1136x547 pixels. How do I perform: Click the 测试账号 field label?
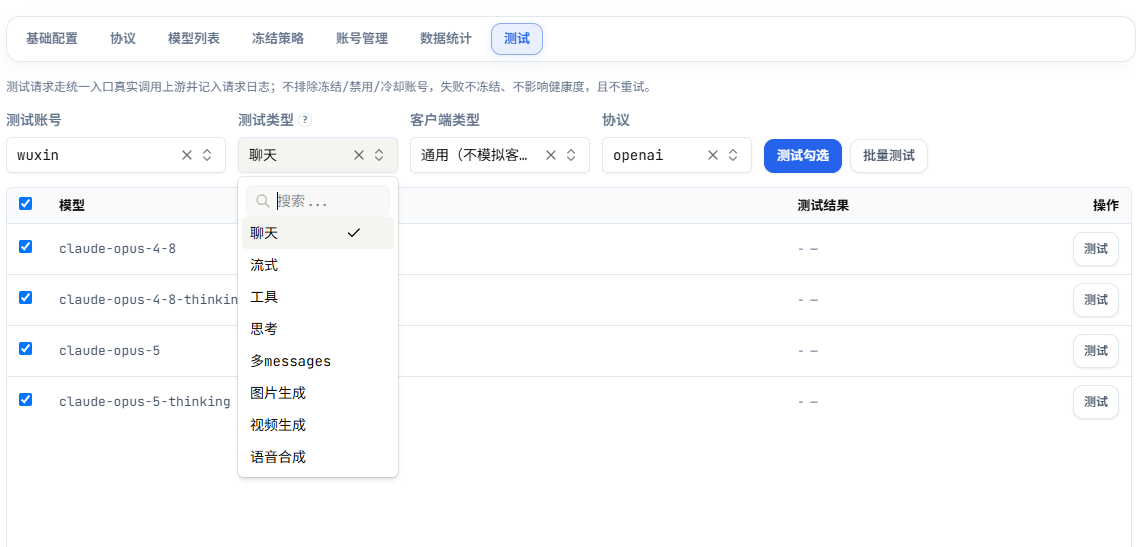pos(33,120)
